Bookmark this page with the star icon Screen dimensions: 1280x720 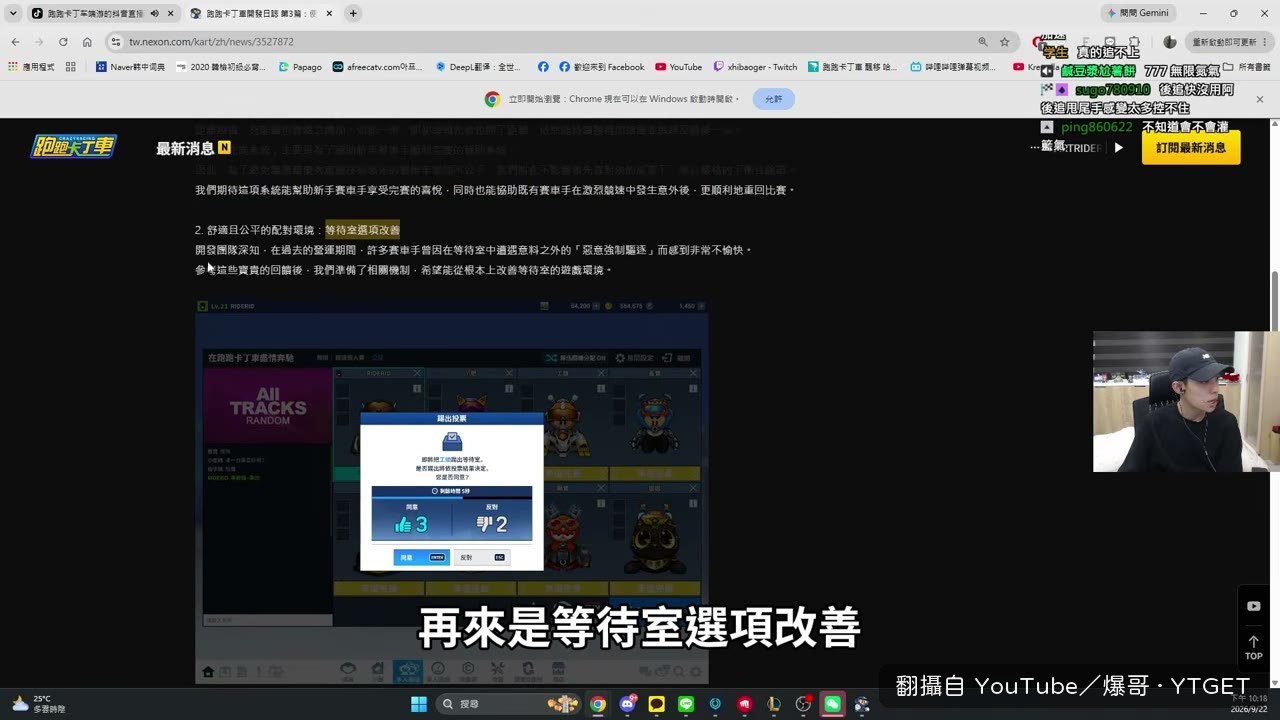tap(1005, 42)
